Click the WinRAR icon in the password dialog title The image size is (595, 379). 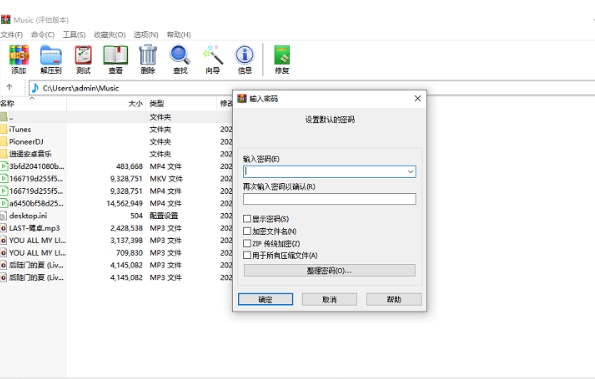(x=242, y=98)
